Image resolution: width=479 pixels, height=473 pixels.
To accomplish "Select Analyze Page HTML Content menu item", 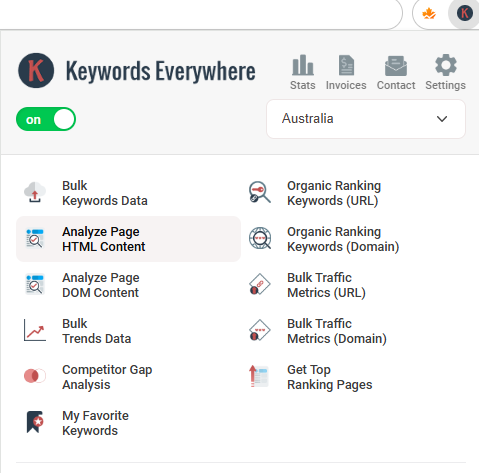I will coord(128,239).
